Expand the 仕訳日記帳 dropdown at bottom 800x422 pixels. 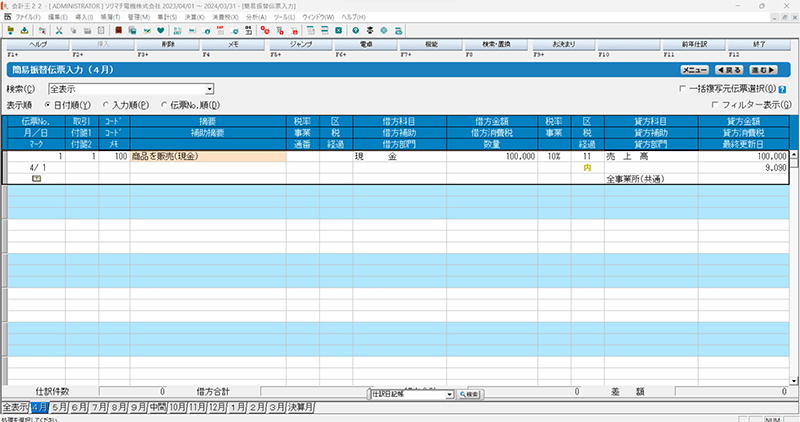click(x=450, y=395)
